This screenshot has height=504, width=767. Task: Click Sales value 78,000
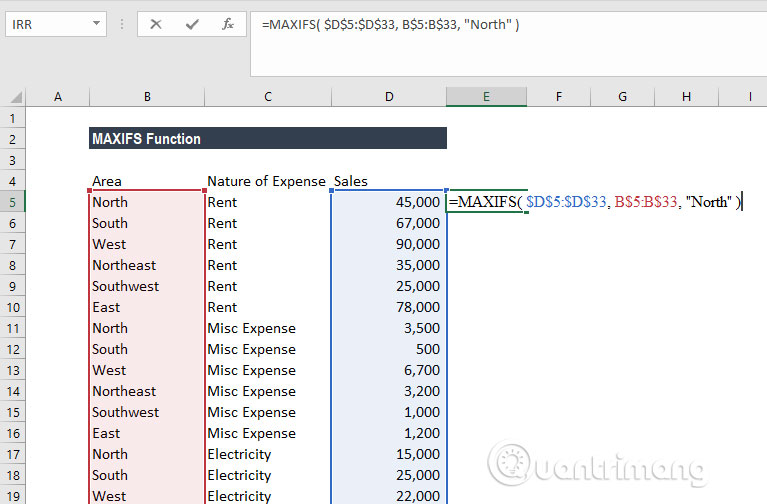pos(418,307)
